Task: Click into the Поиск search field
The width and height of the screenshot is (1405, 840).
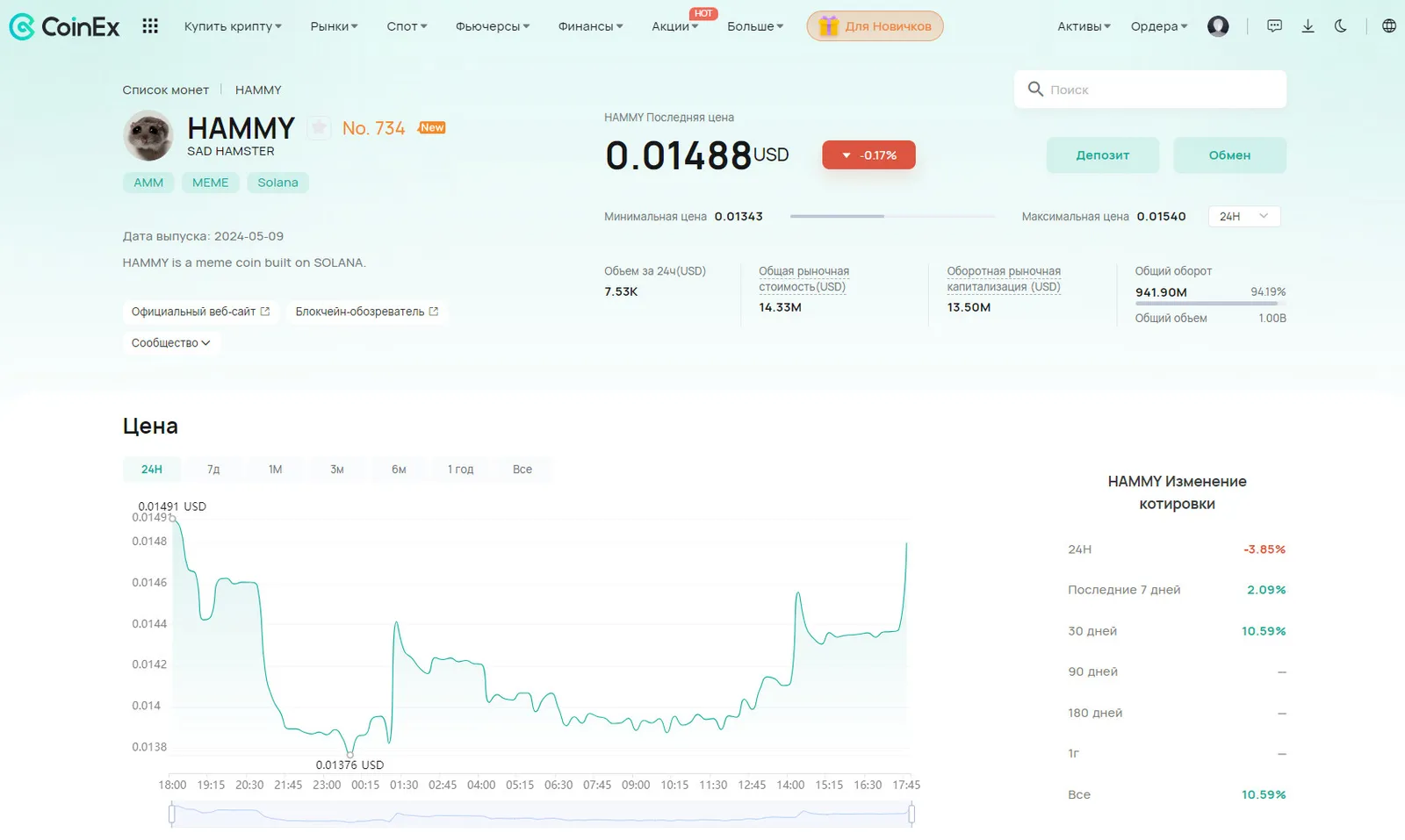Action: point(1150,90)
